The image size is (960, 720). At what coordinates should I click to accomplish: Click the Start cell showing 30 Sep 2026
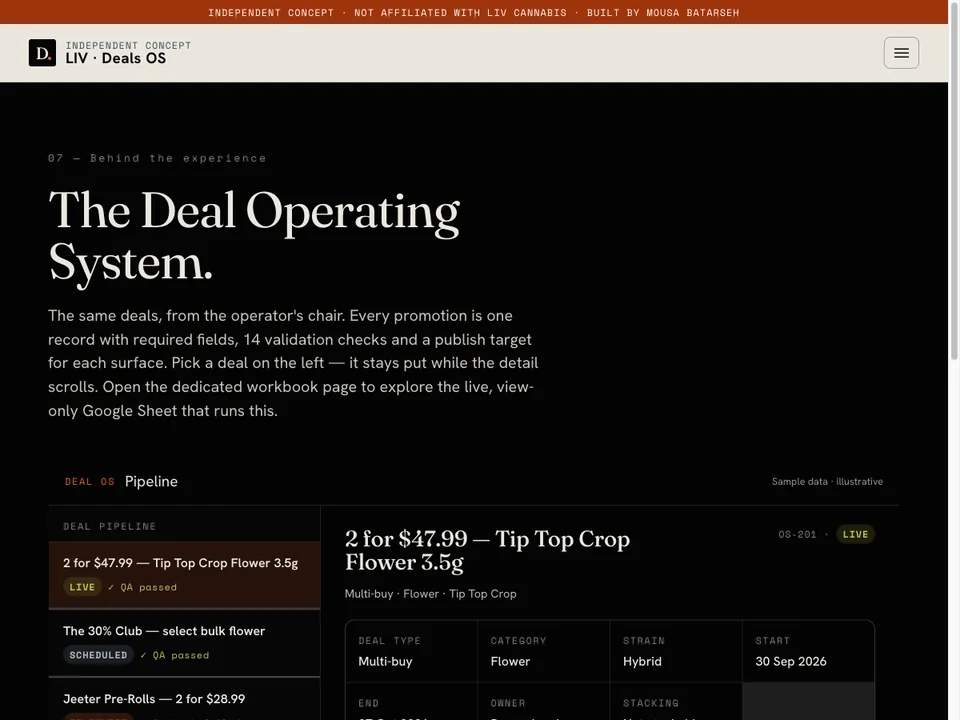(808, 651)
